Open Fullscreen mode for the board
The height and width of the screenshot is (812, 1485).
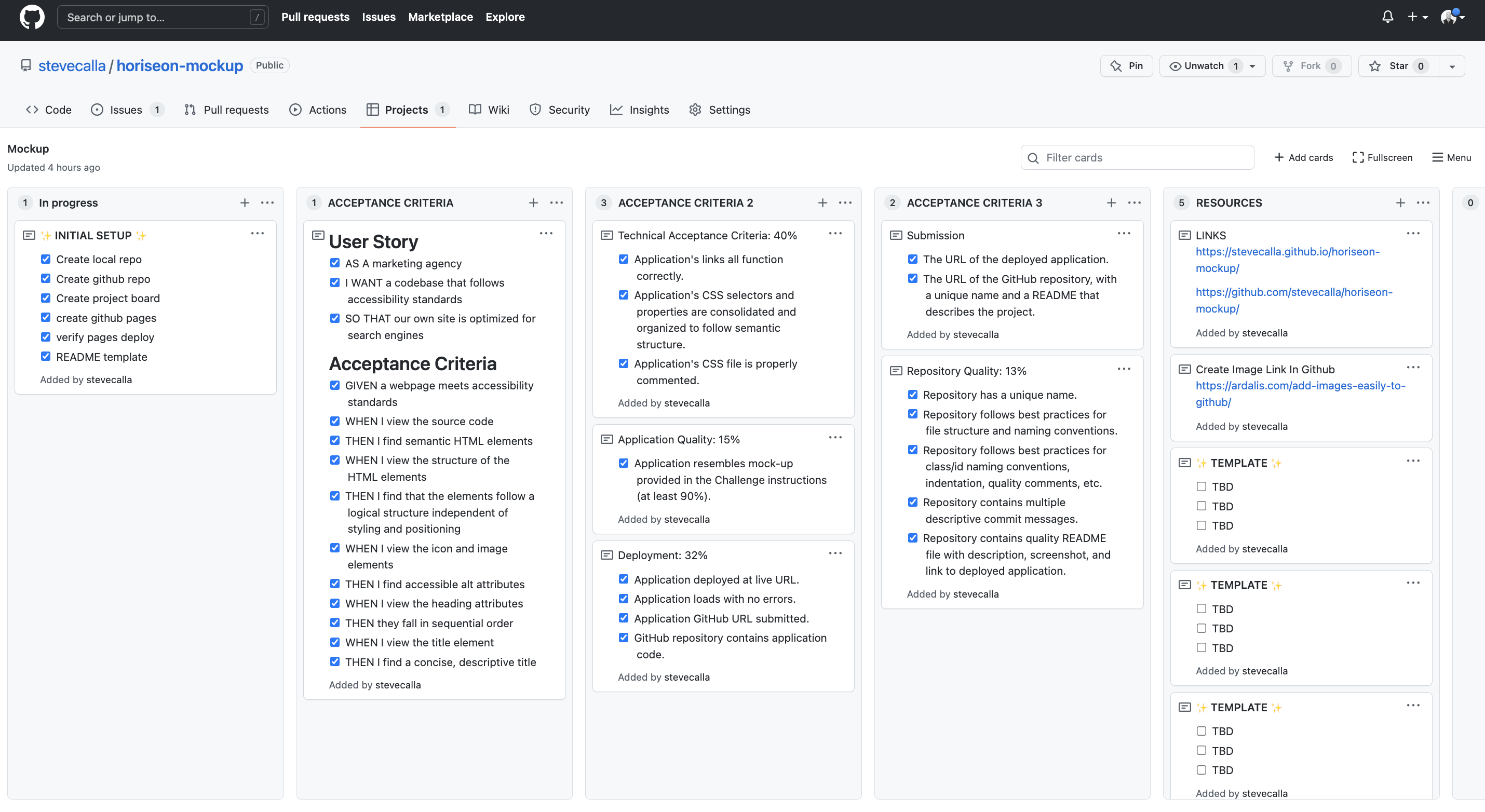(1382, 157)
